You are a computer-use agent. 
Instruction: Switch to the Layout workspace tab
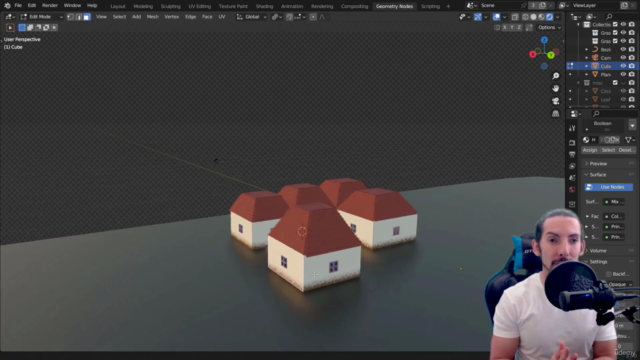(118, 7)
